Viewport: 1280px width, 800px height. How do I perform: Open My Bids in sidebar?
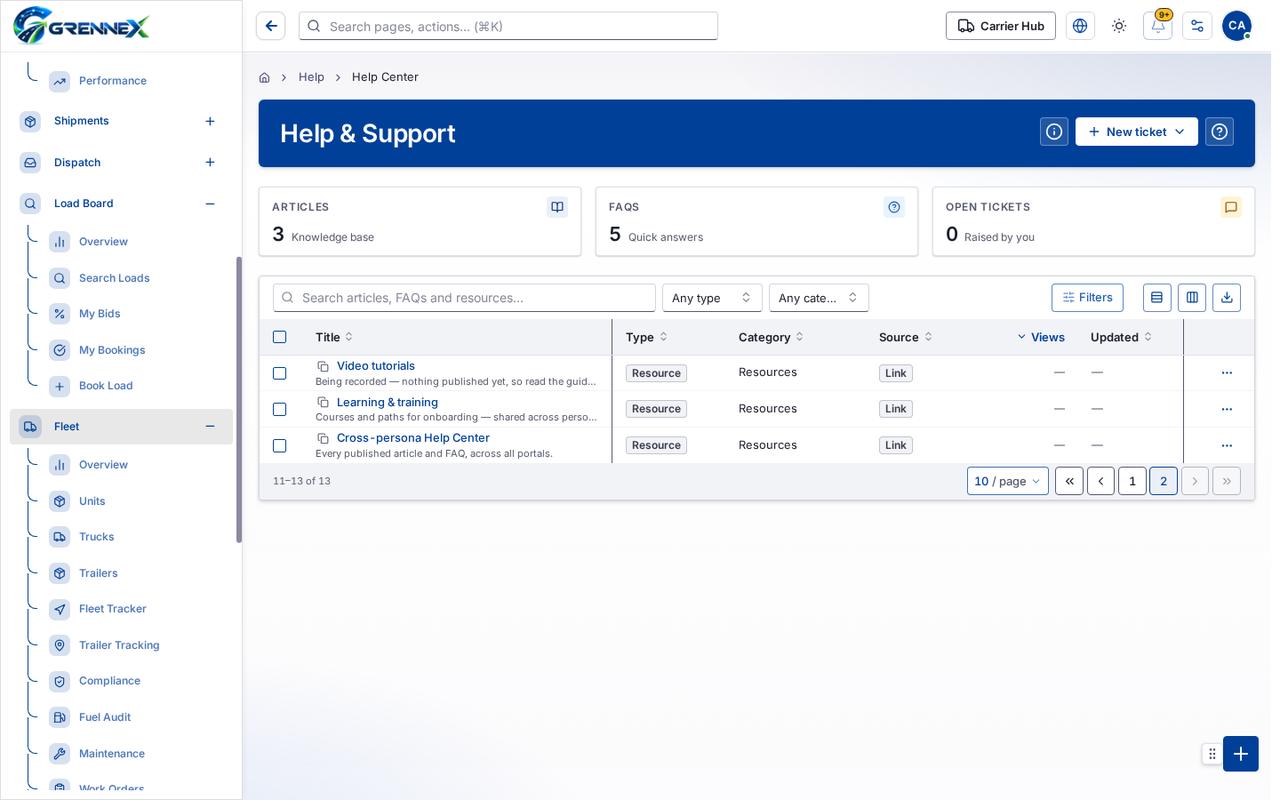pyautogui.click(x=100, y=314)
